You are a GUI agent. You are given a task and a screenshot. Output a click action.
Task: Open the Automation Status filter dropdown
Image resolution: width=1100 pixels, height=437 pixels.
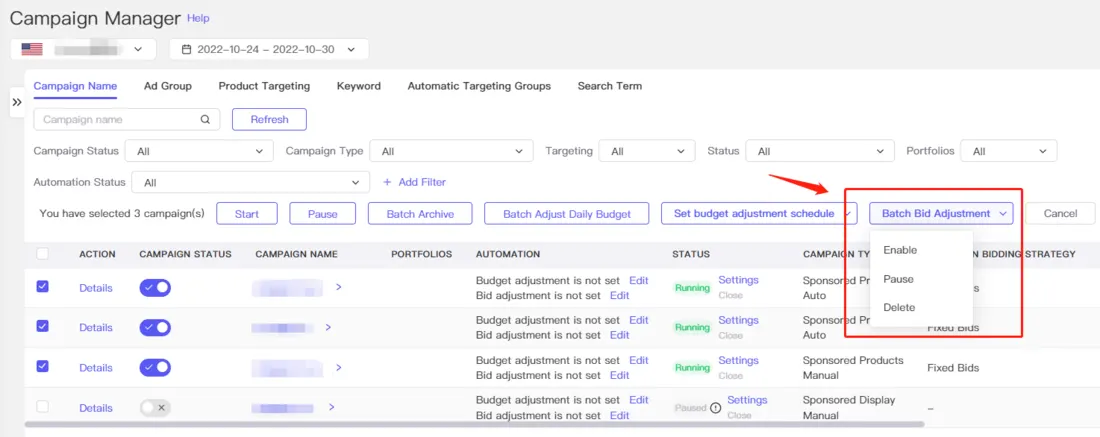coord(250,182)
